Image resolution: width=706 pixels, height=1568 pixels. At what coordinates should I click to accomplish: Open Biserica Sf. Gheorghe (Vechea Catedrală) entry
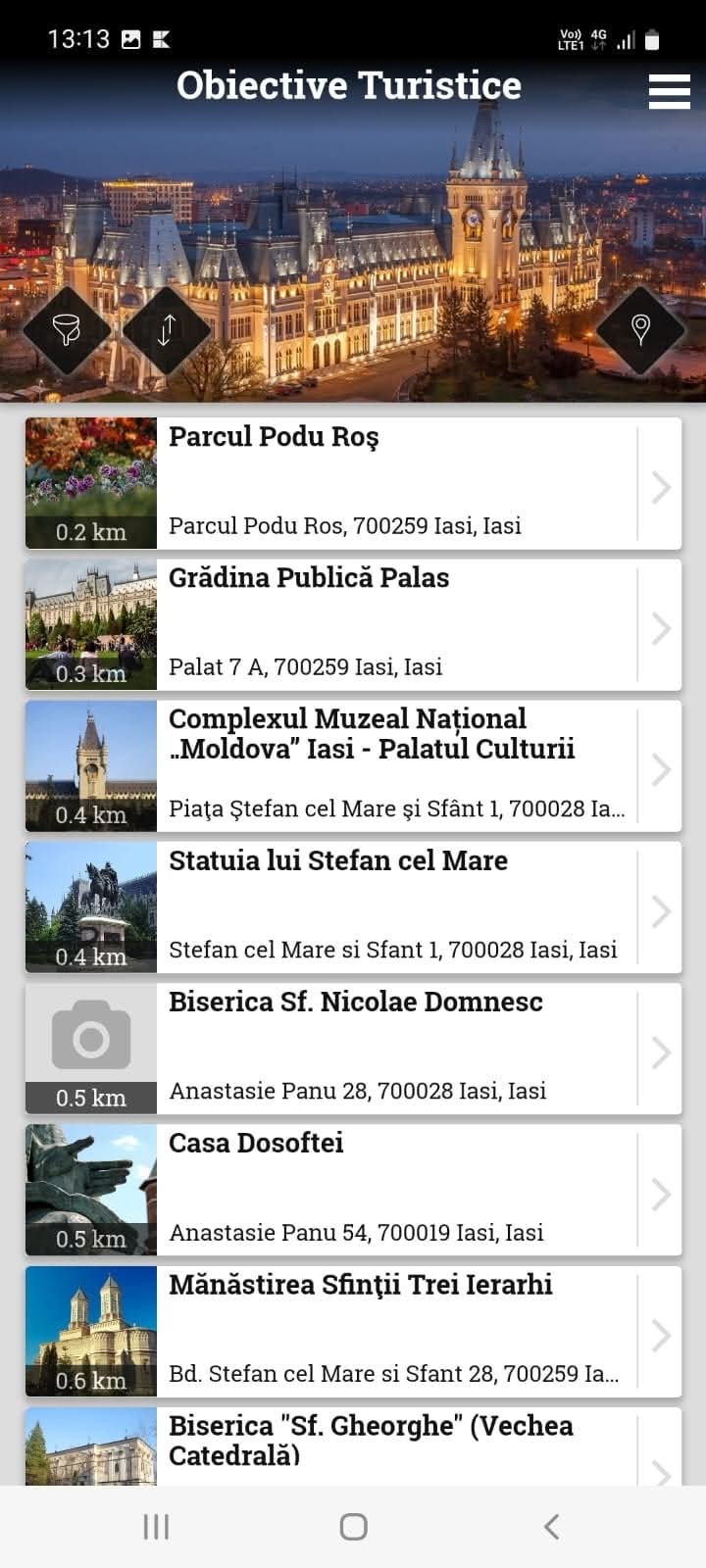tap(371, 1440)
